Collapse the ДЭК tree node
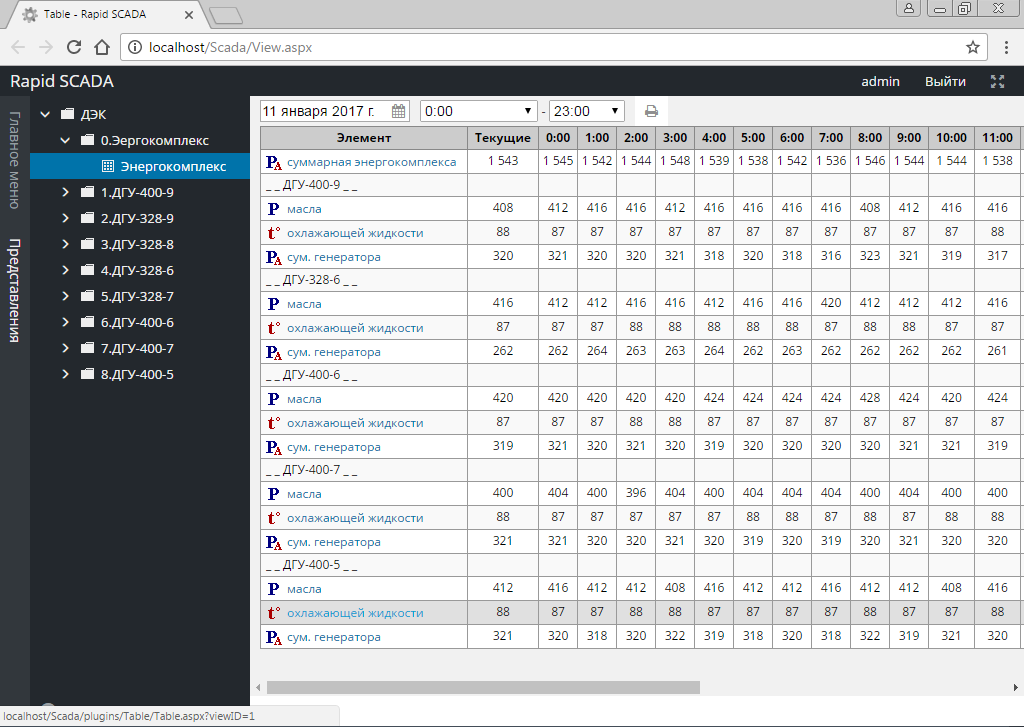Image resolution: width=1024 pixels, height=727 pixels. (45, 114)
